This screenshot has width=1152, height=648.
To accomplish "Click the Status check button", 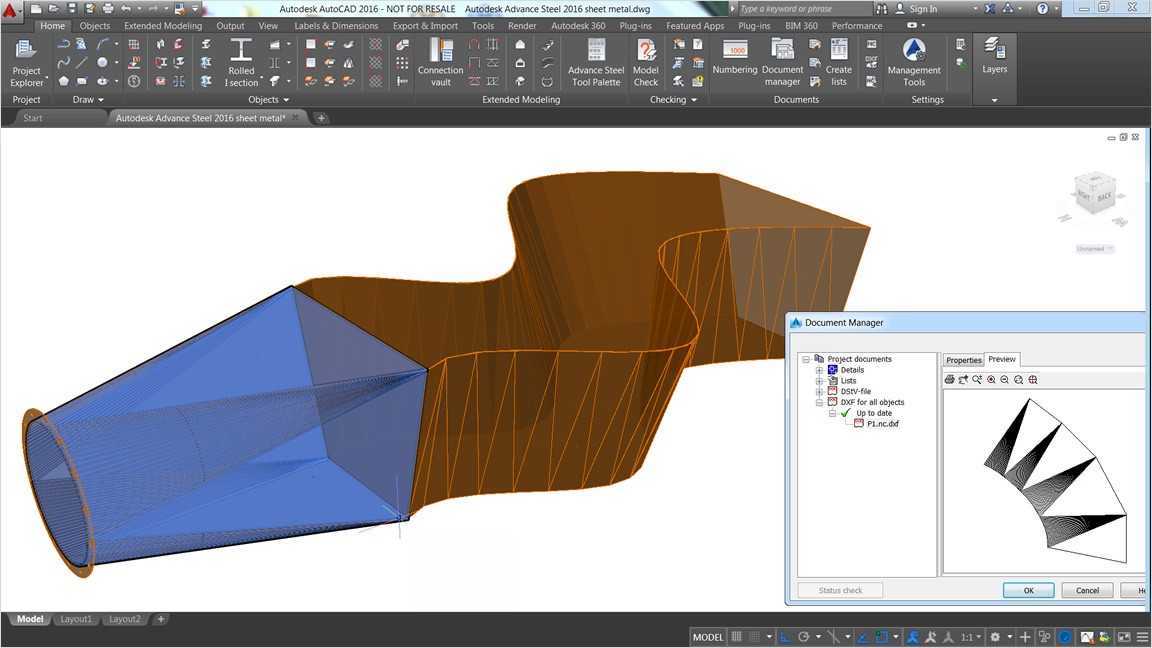I will click(x=840, y=590).
